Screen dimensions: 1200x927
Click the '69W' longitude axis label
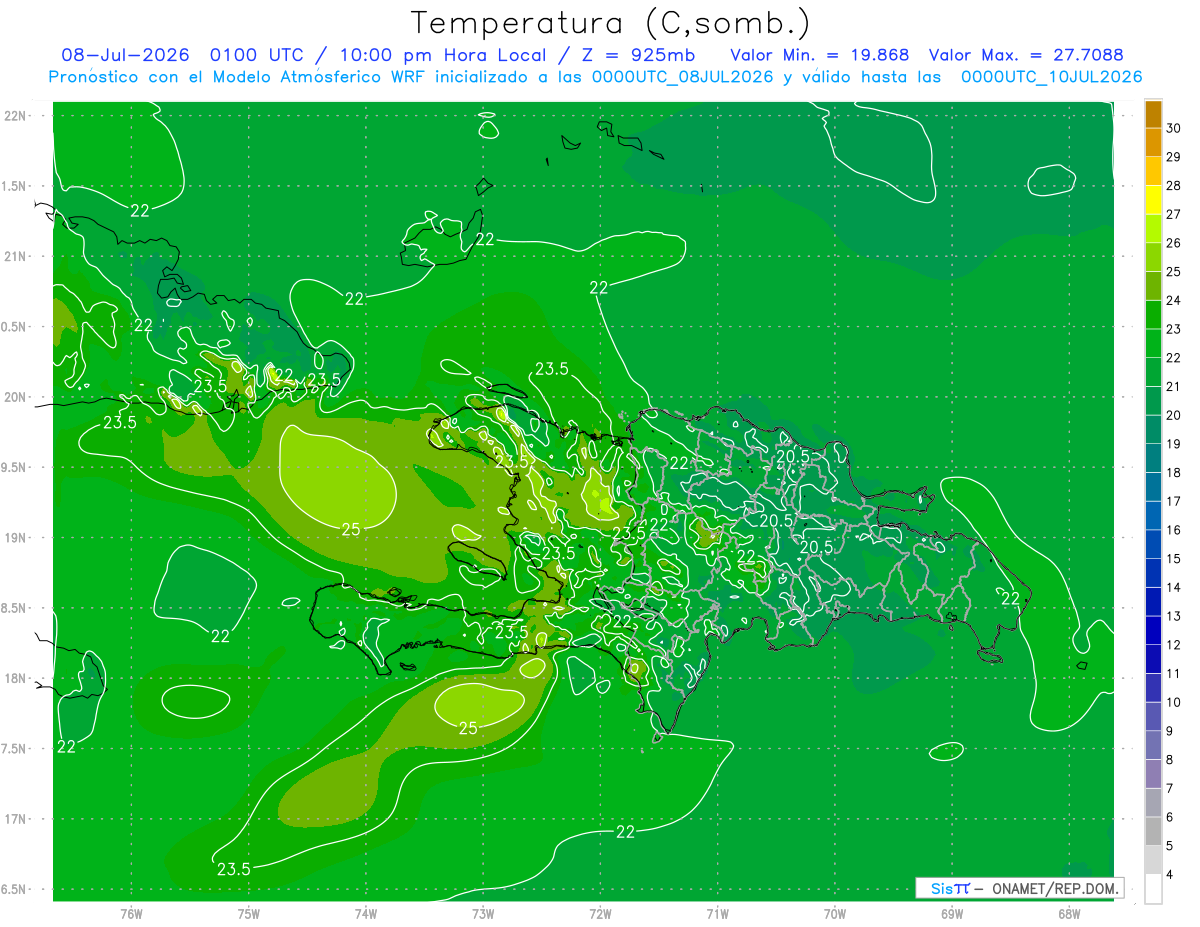[952, 913]
